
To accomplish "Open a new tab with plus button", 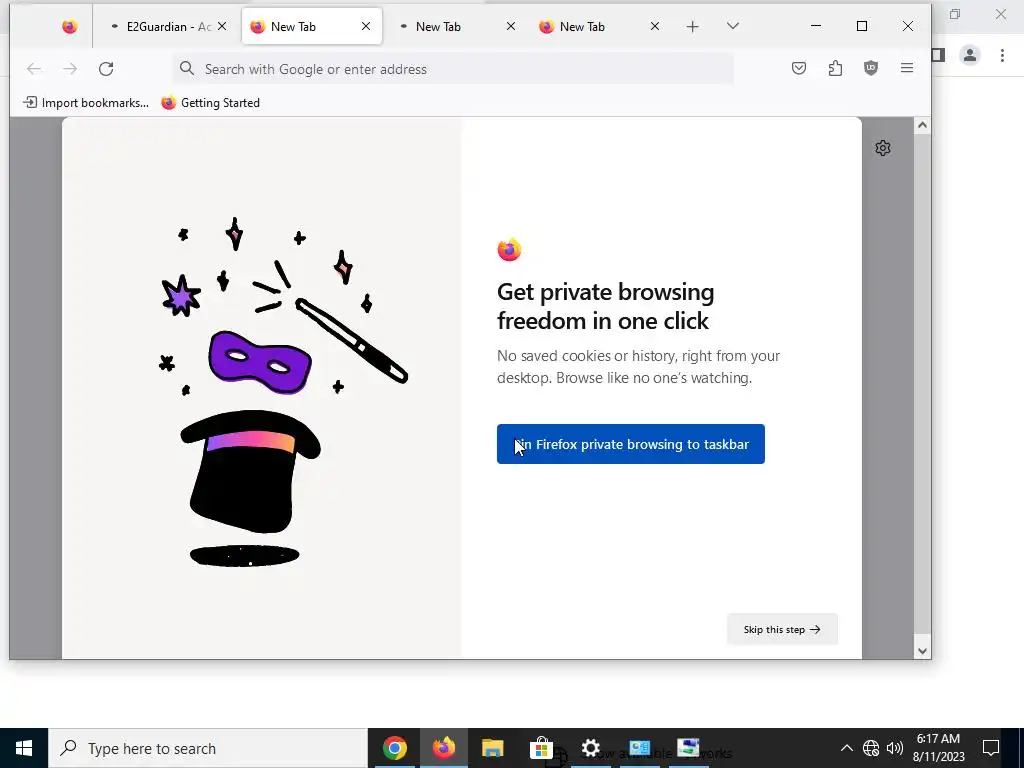I will coord(692,27).
